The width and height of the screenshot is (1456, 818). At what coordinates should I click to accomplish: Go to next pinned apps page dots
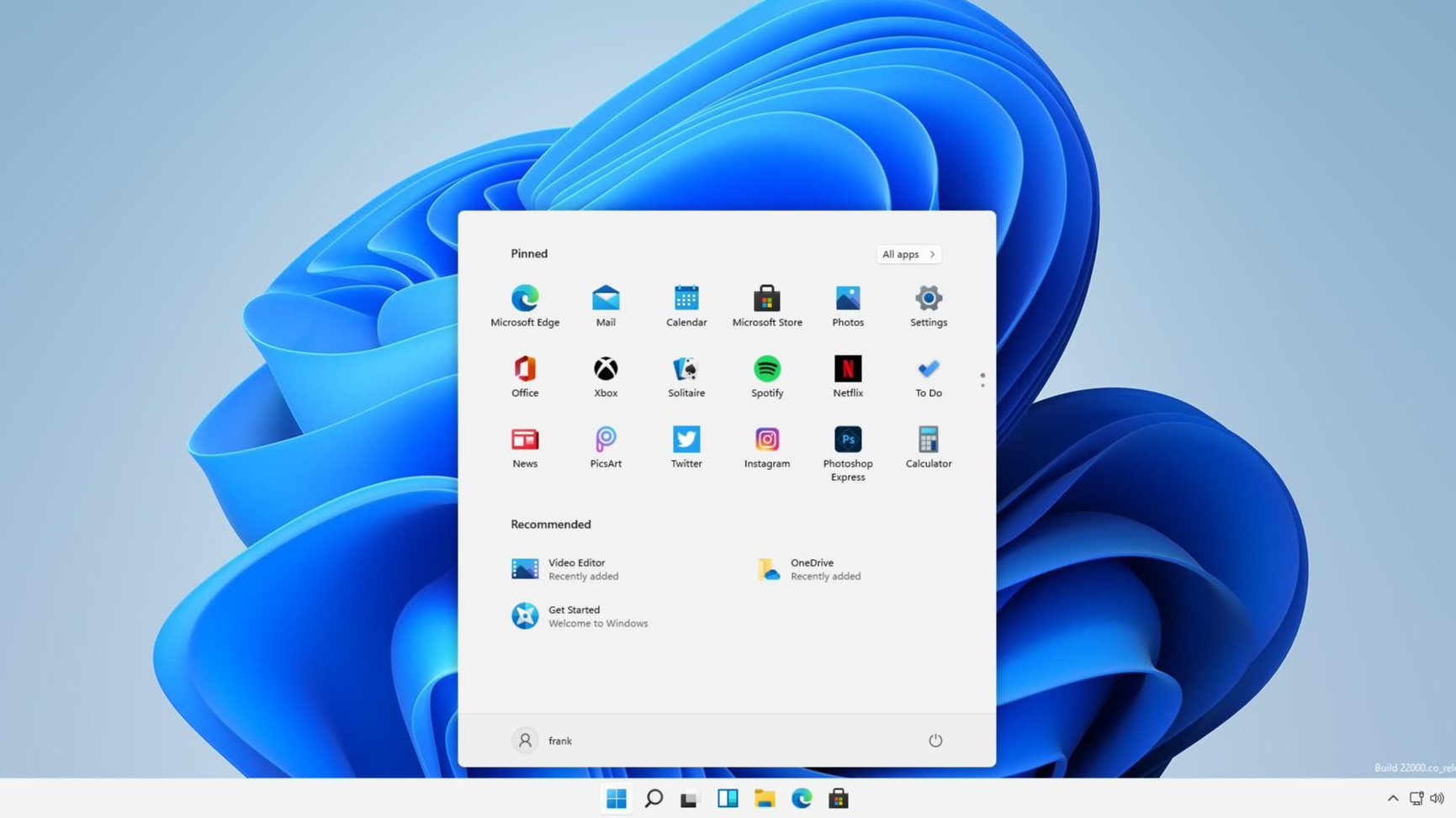click(x=982, y=380)
